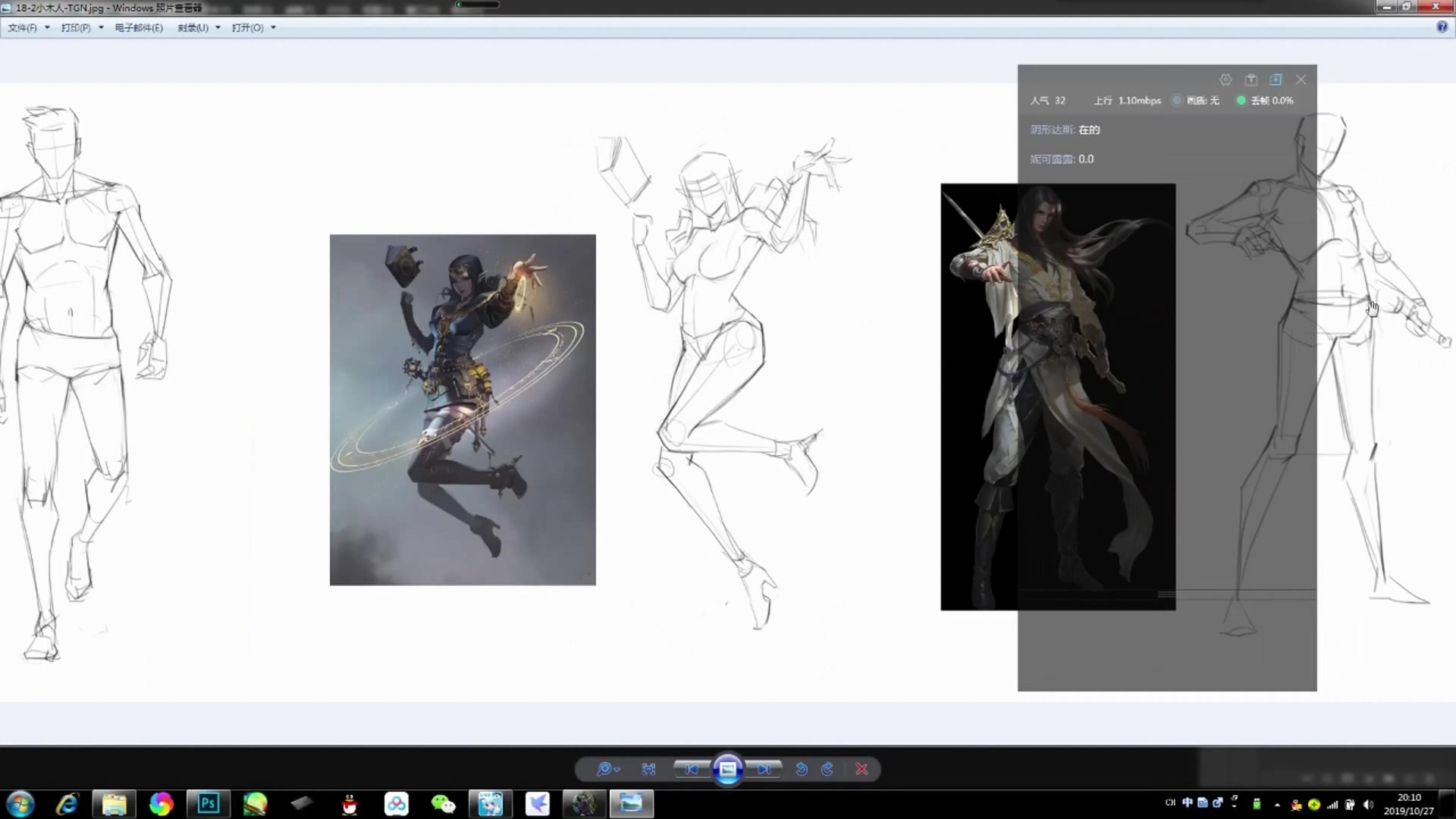The width and height of the screenshot is (1456, 819).
Task: Switch to the photo viewer taskbar button
Action: [x=631, y=804]
